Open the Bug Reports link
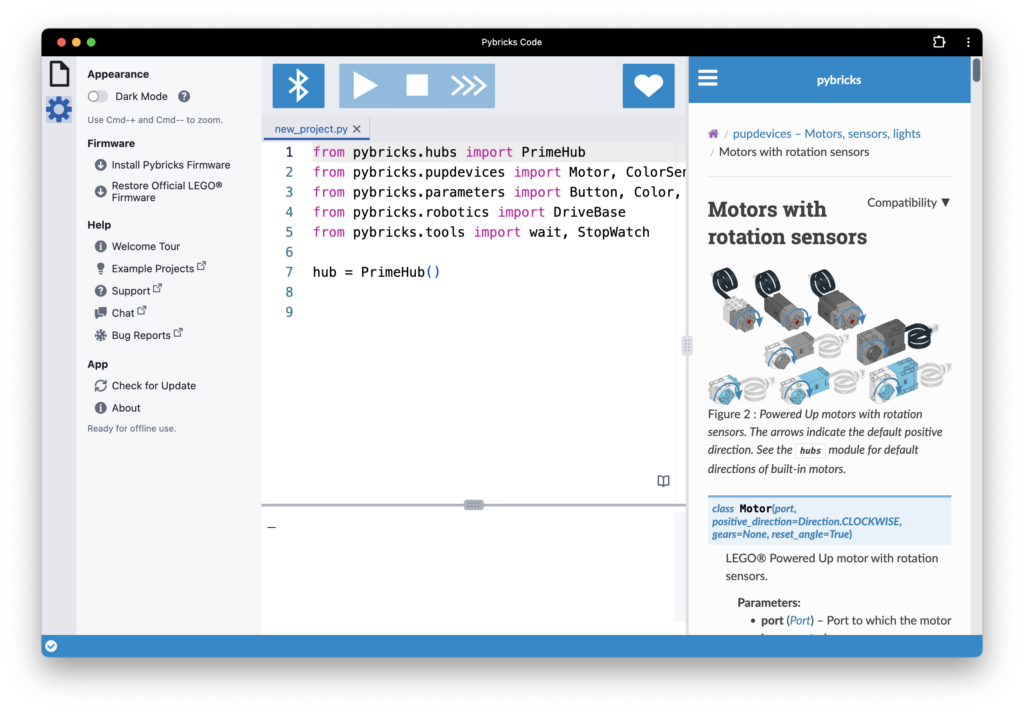1024x712 pixels. coord(141,335)
